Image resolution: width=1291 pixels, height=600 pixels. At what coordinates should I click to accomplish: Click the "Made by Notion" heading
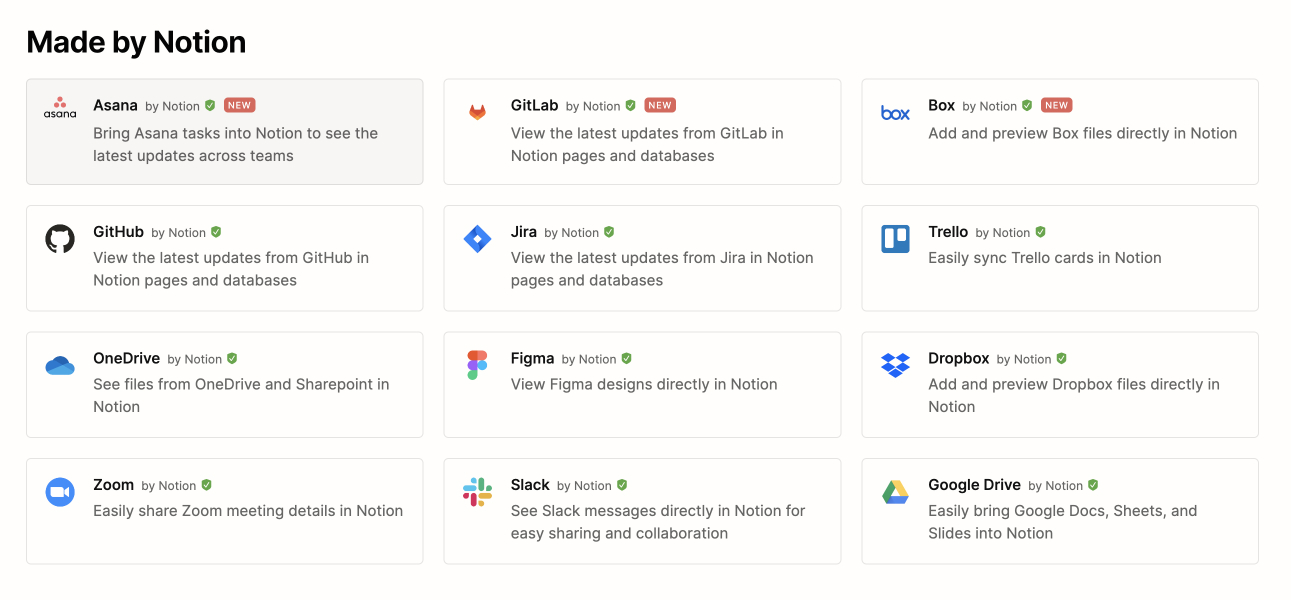136,42
